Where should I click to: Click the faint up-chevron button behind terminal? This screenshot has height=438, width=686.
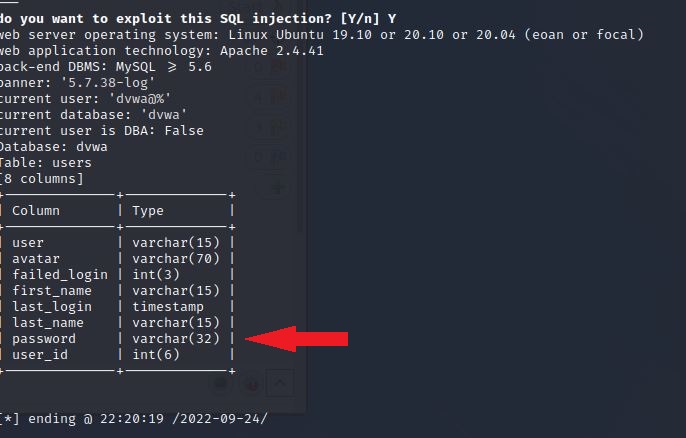(x=282, y=382)
